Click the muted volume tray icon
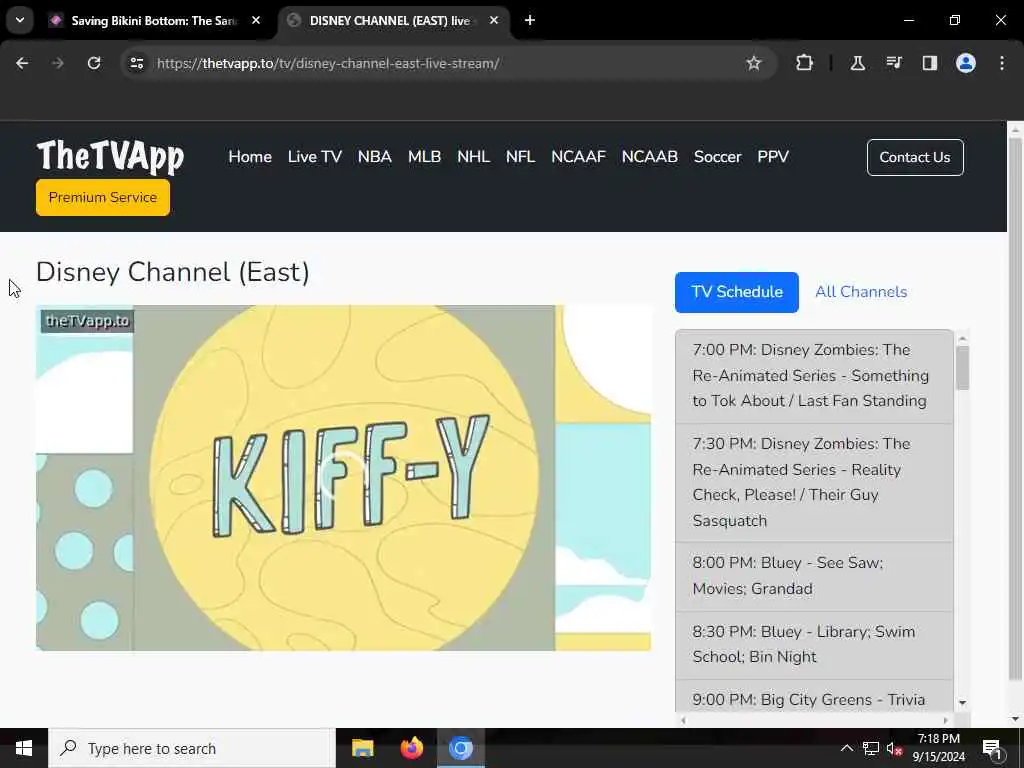Screen dimensions: 1024x768 pos(894,748)
